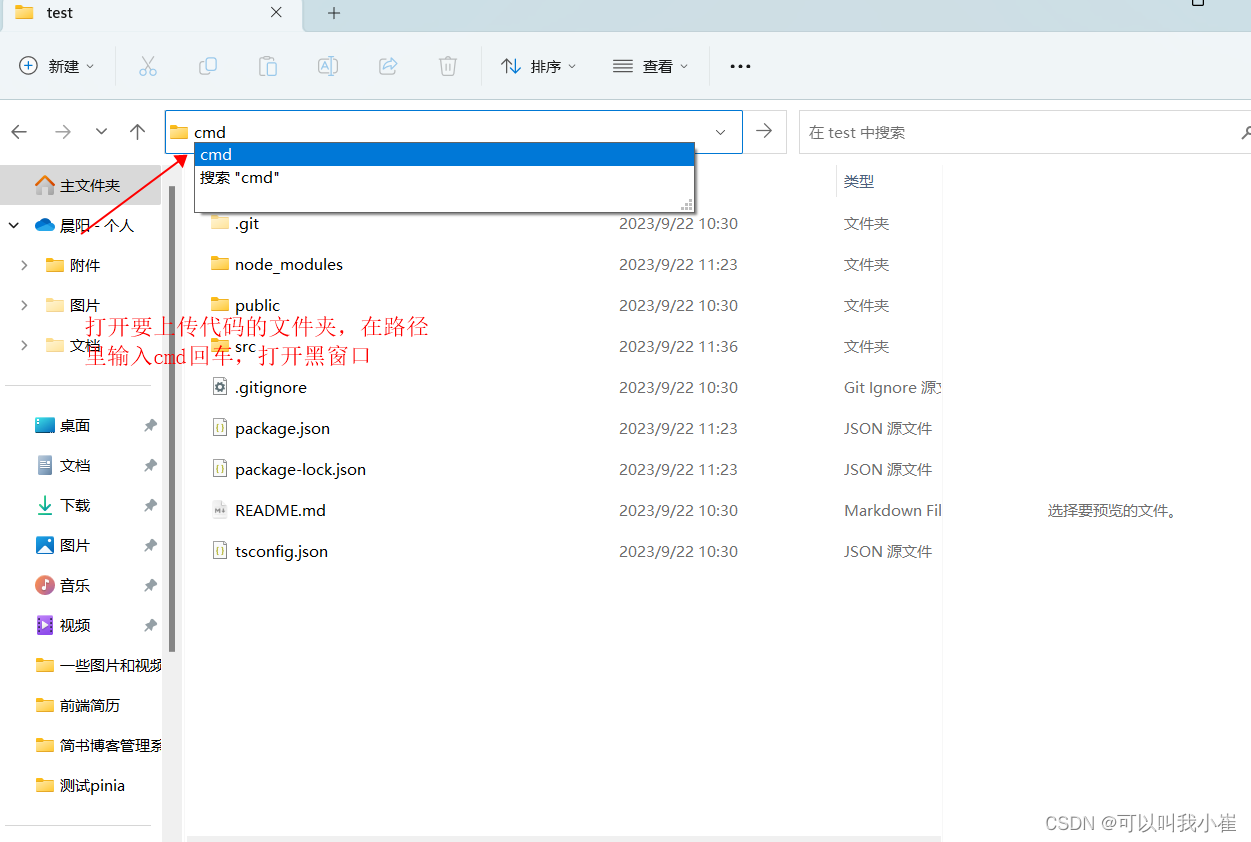The image size is (1251, 842).
Task: Click the Copy icon in toolbar
Action: coord(208,66)
